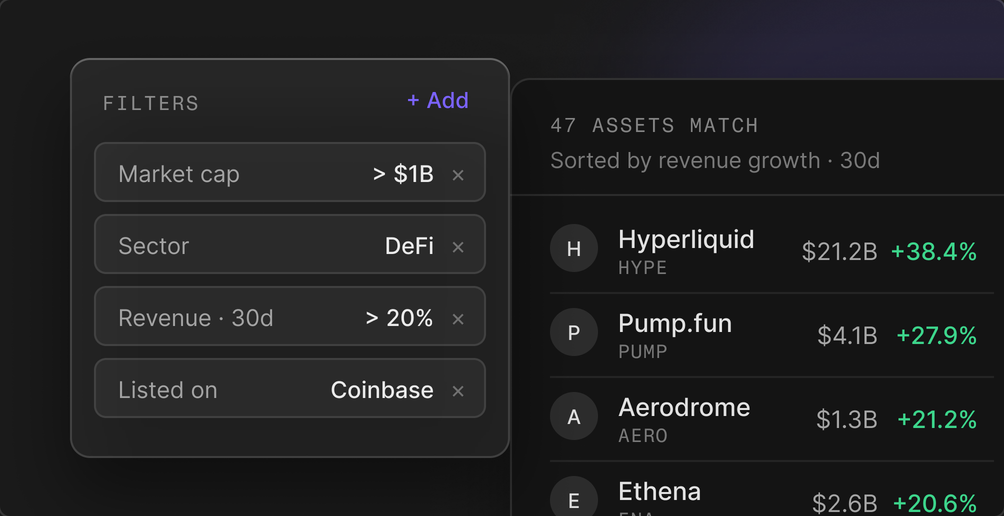Edit the Revenue > 20% threshold

click(x=400, y=318)
